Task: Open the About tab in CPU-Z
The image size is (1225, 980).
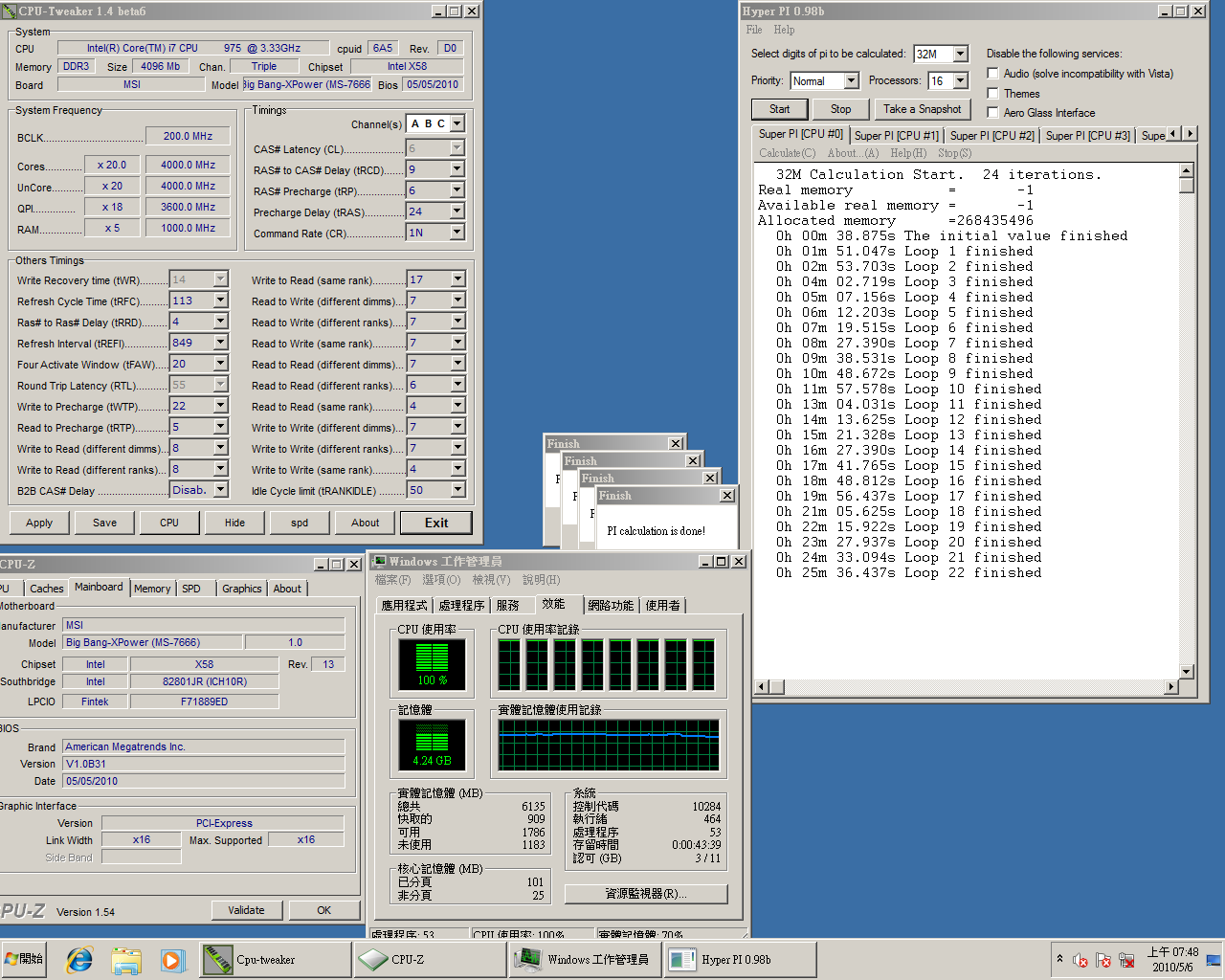Action: [287, 589]
